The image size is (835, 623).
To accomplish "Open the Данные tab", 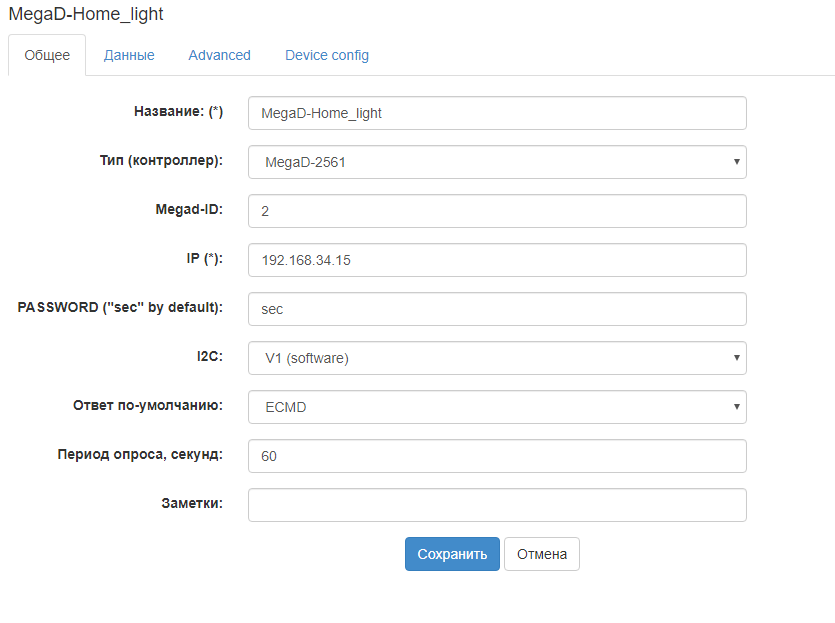I will click(129, 55).
